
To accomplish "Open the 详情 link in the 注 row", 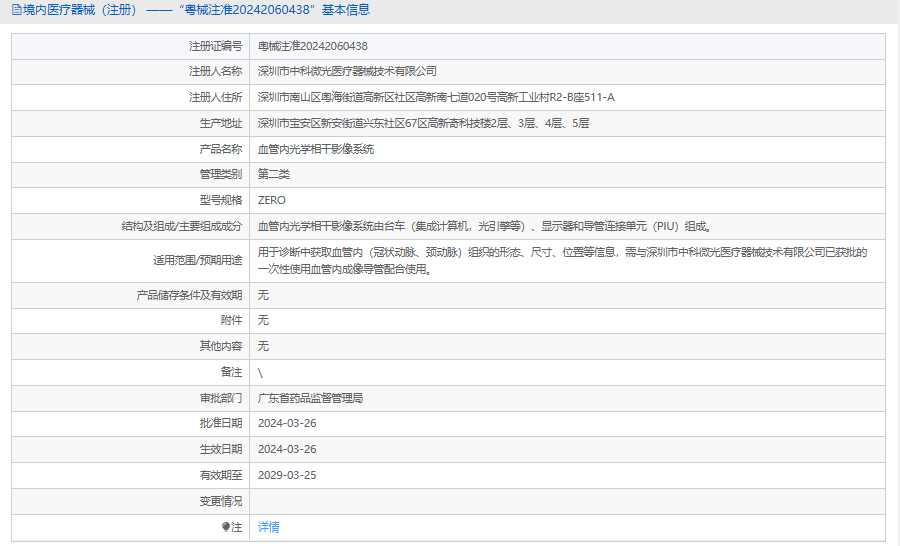I will tap(268, 527).
